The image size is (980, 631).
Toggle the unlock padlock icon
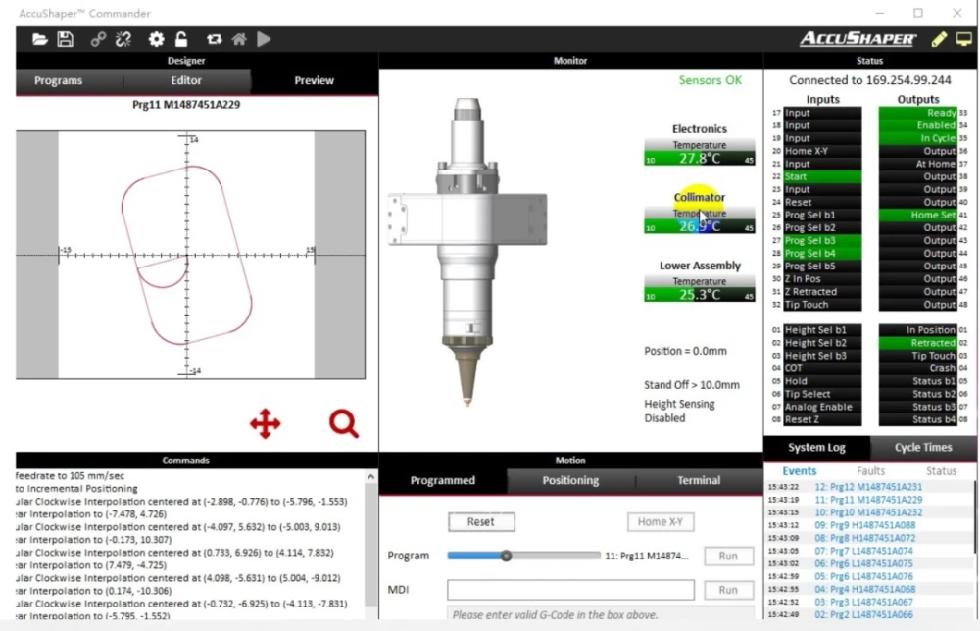click(x=181, y=39)
